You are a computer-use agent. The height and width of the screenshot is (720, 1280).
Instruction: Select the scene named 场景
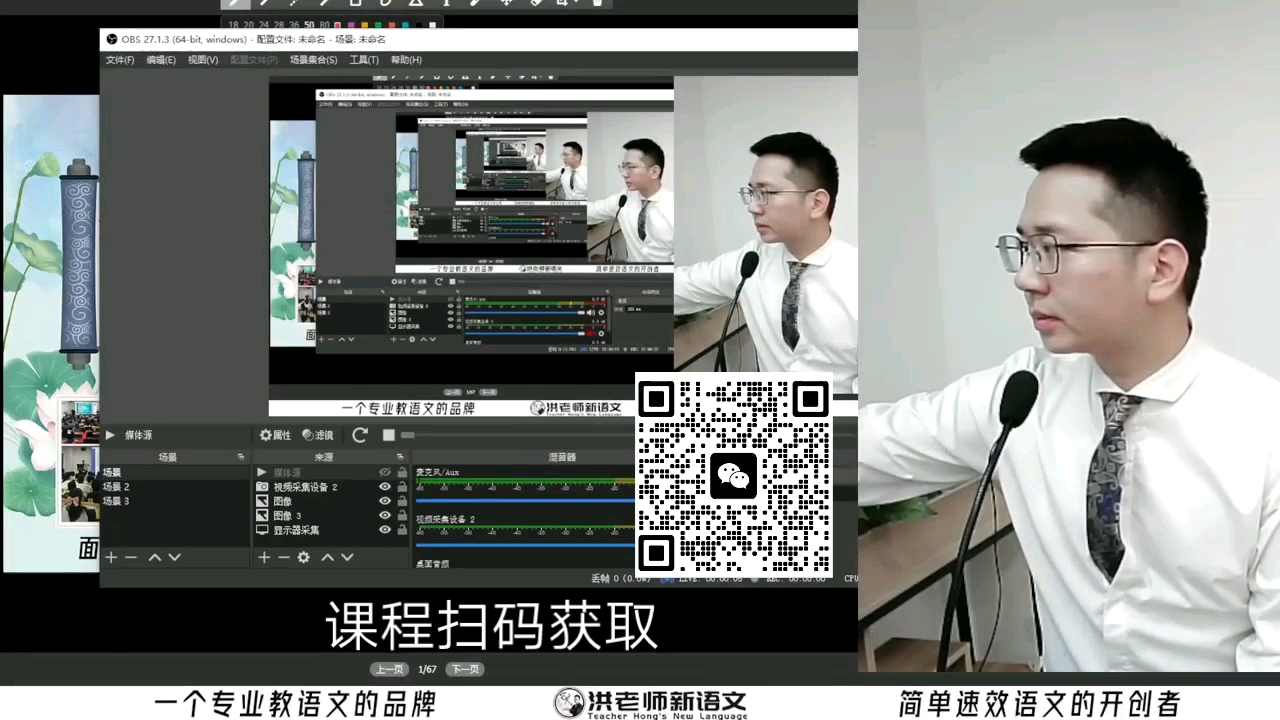(175, 472)
